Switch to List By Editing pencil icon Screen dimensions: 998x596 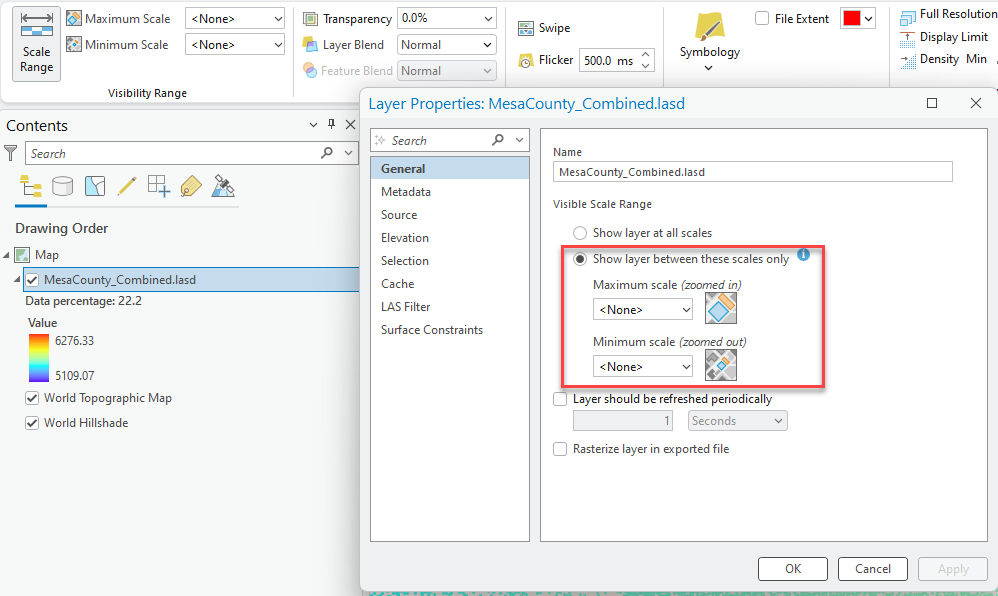[127, 186]
